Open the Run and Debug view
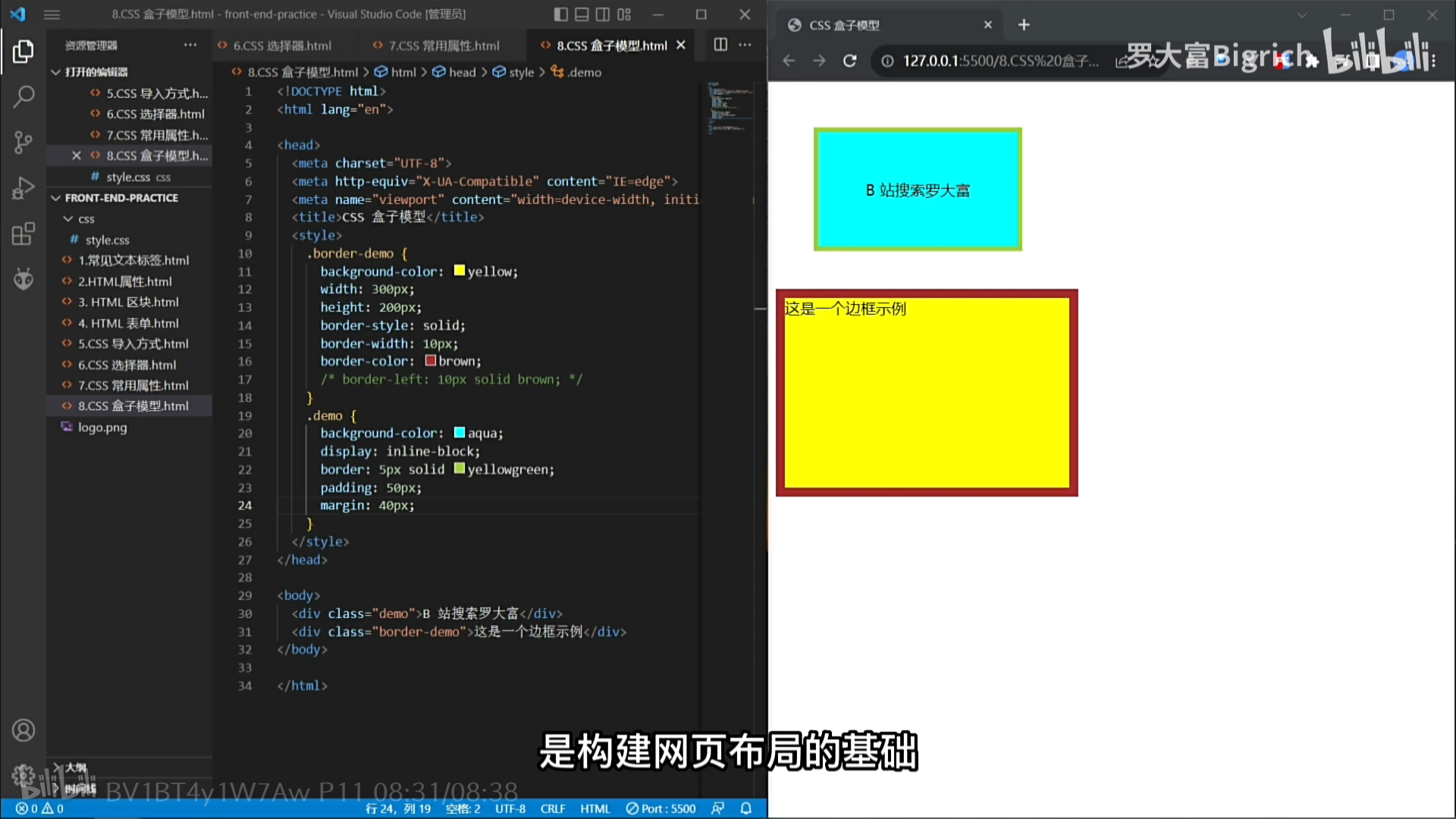 tap(23, 187)
